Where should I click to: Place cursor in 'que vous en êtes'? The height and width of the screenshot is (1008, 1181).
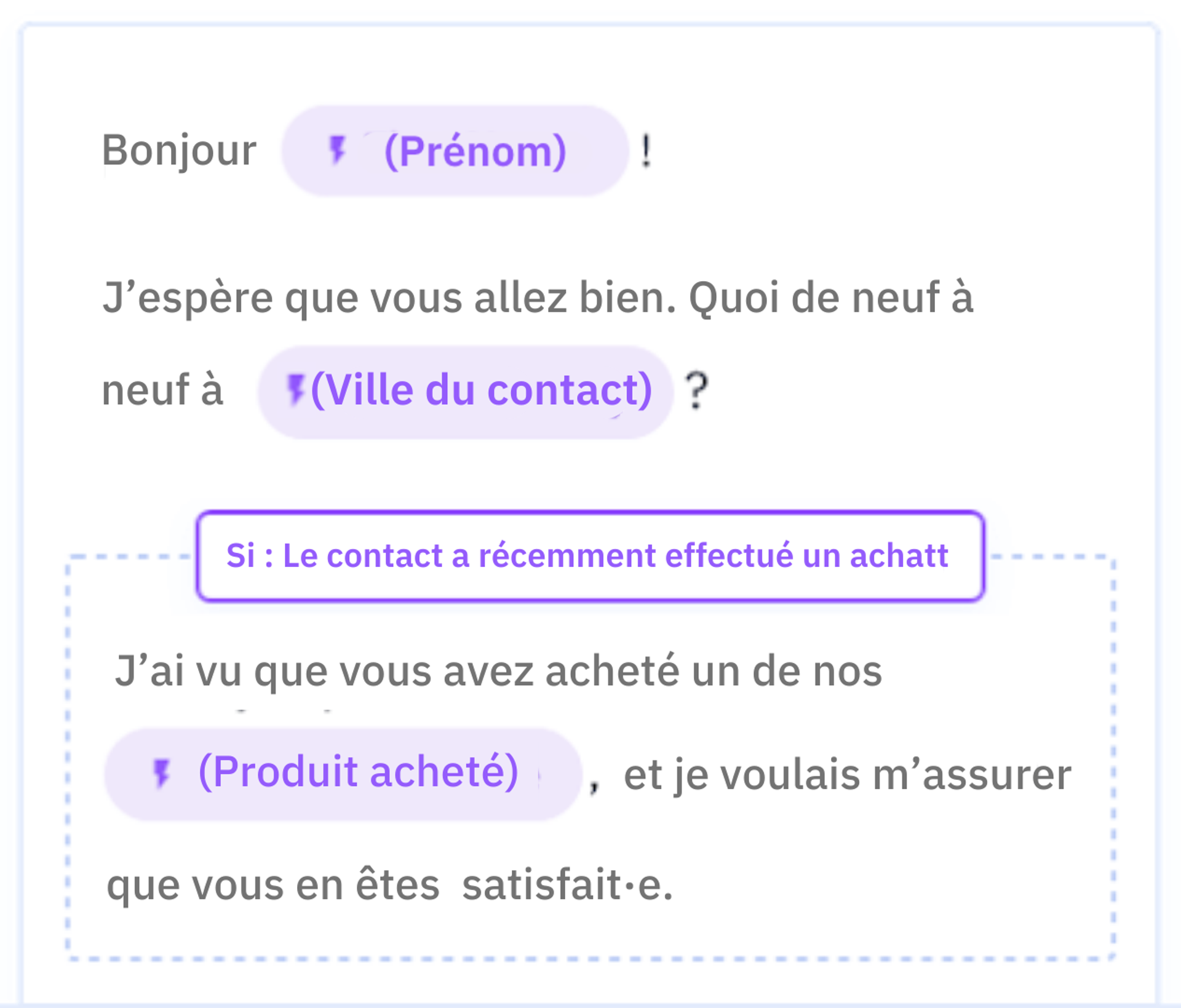point(272,886)
